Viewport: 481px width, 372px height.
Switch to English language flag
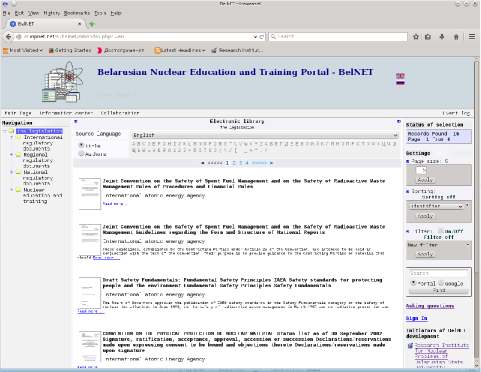400,76
